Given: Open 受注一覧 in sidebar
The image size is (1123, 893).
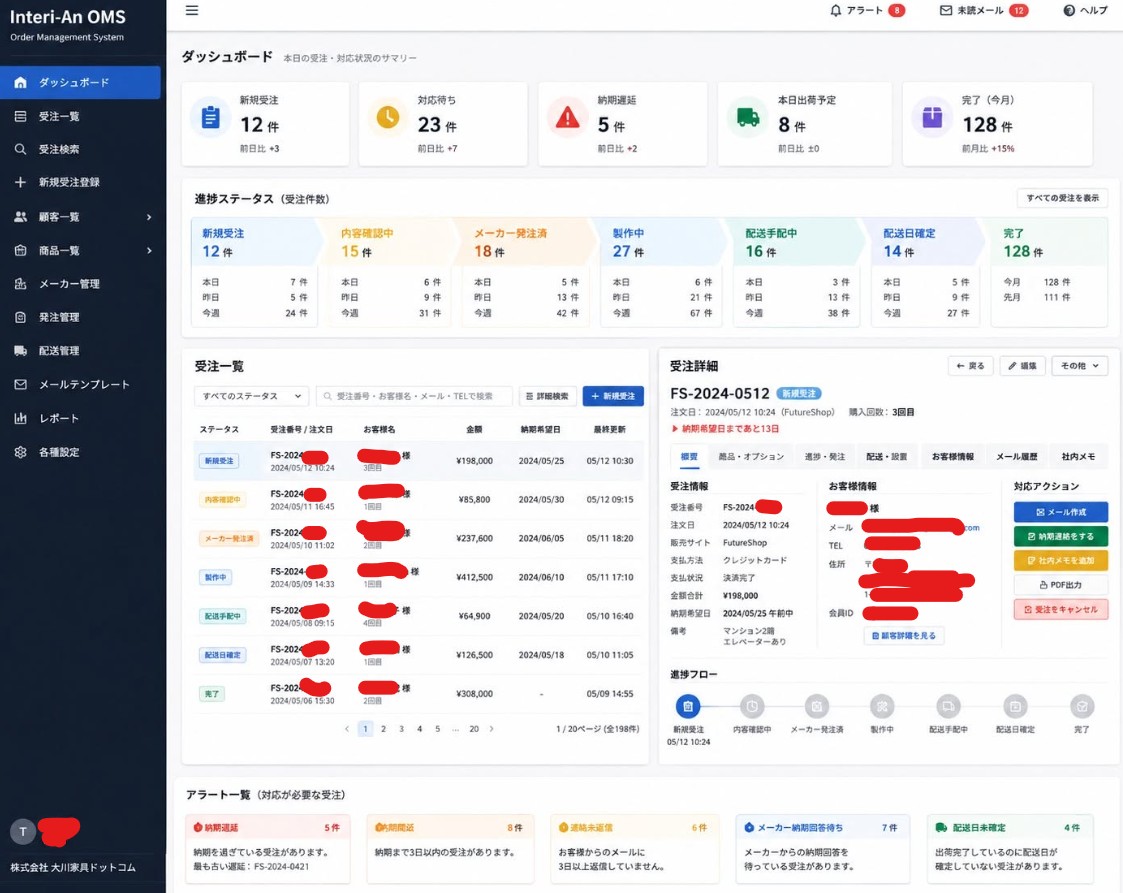Looking at the screenshot, I should tap(80, 116).
